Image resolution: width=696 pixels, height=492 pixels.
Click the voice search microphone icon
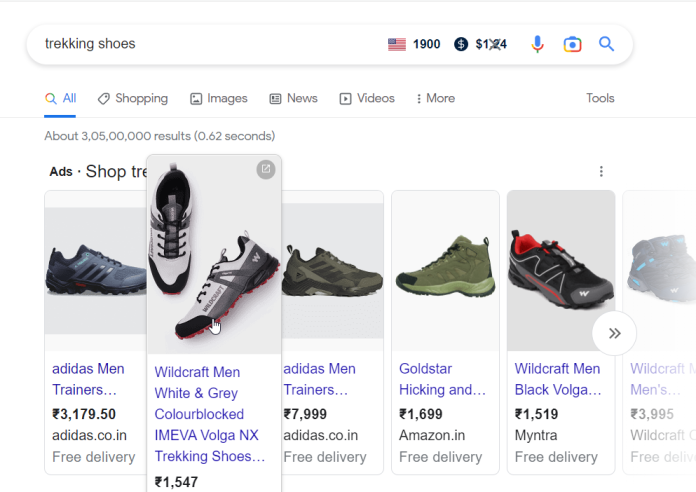click(x=537, y=44)
